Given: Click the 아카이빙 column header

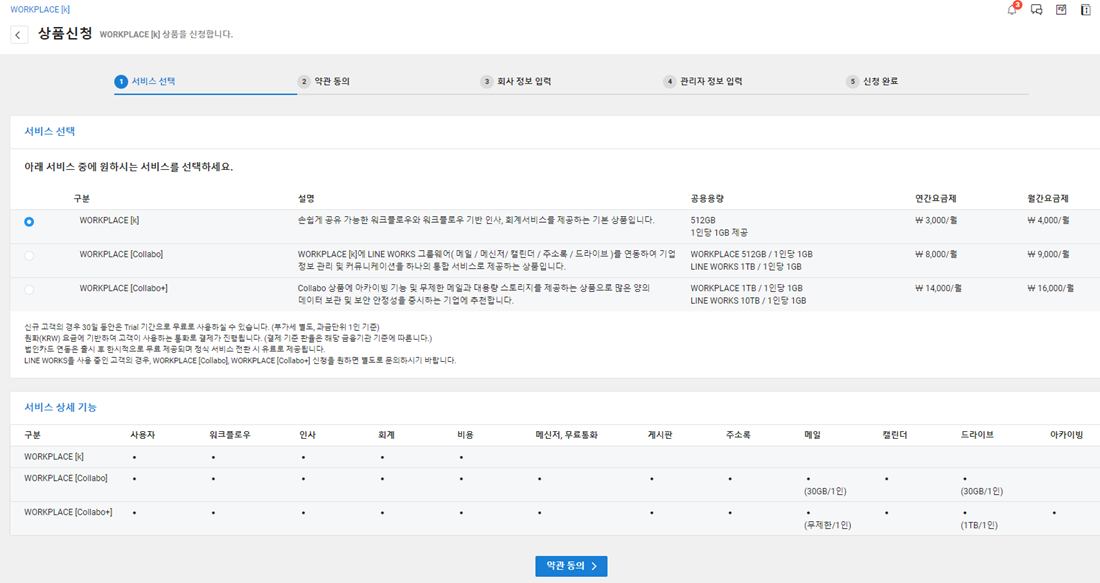Looking at the screenshot, I should tap(1066, 435).
